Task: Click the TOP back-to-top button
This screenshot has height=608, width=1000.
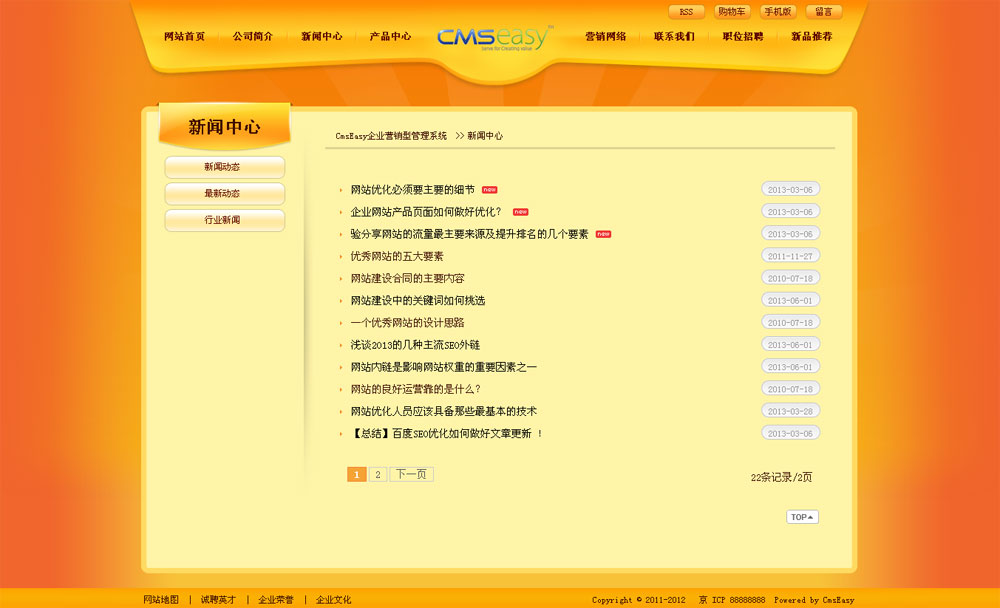Action: click(802, 517)
